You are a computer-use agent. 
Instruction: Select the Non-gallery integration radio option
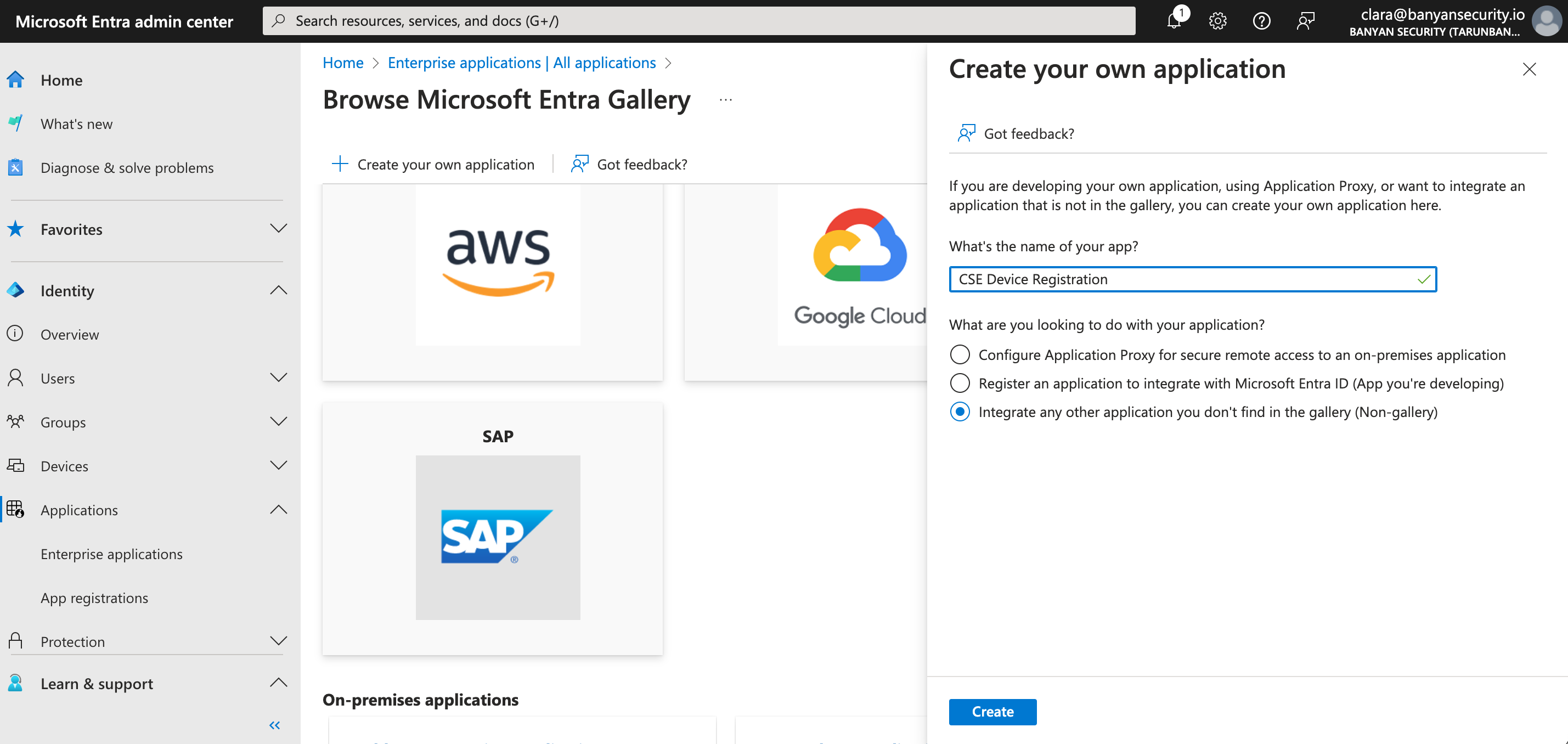960,412
